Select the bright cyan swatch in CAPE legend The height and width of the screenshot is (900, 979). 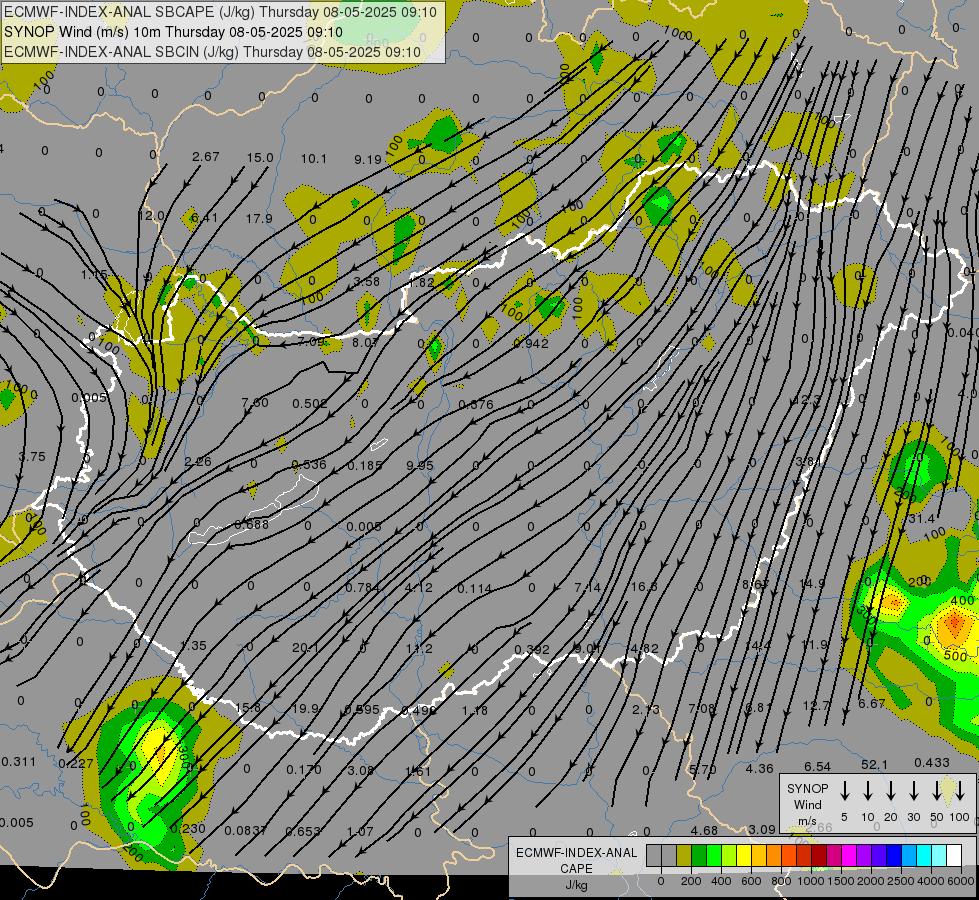(x=924, y=856)
